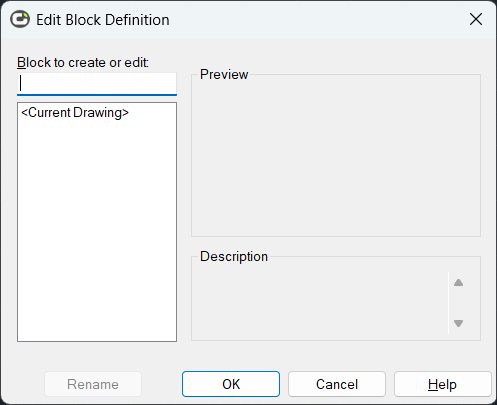
Task: Confirm the dialog with OK
Action: coord(231,384)
